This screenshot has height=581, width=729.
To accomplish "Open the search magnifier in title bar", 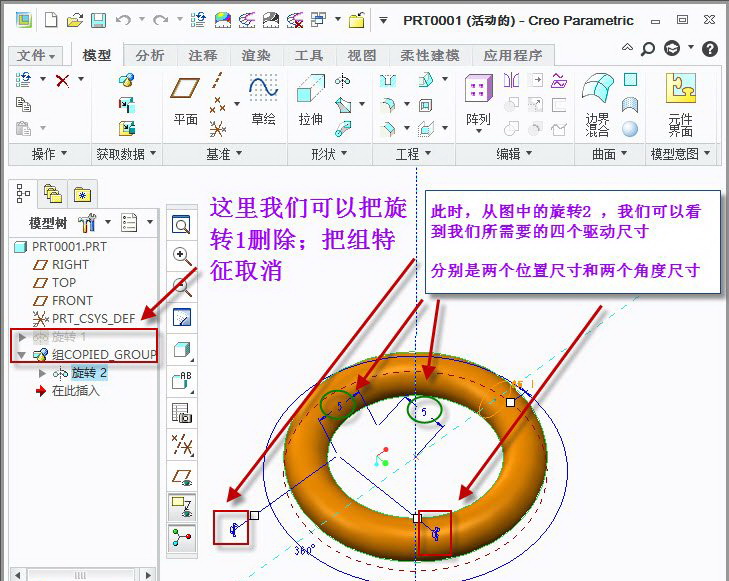I will point(648,48).
